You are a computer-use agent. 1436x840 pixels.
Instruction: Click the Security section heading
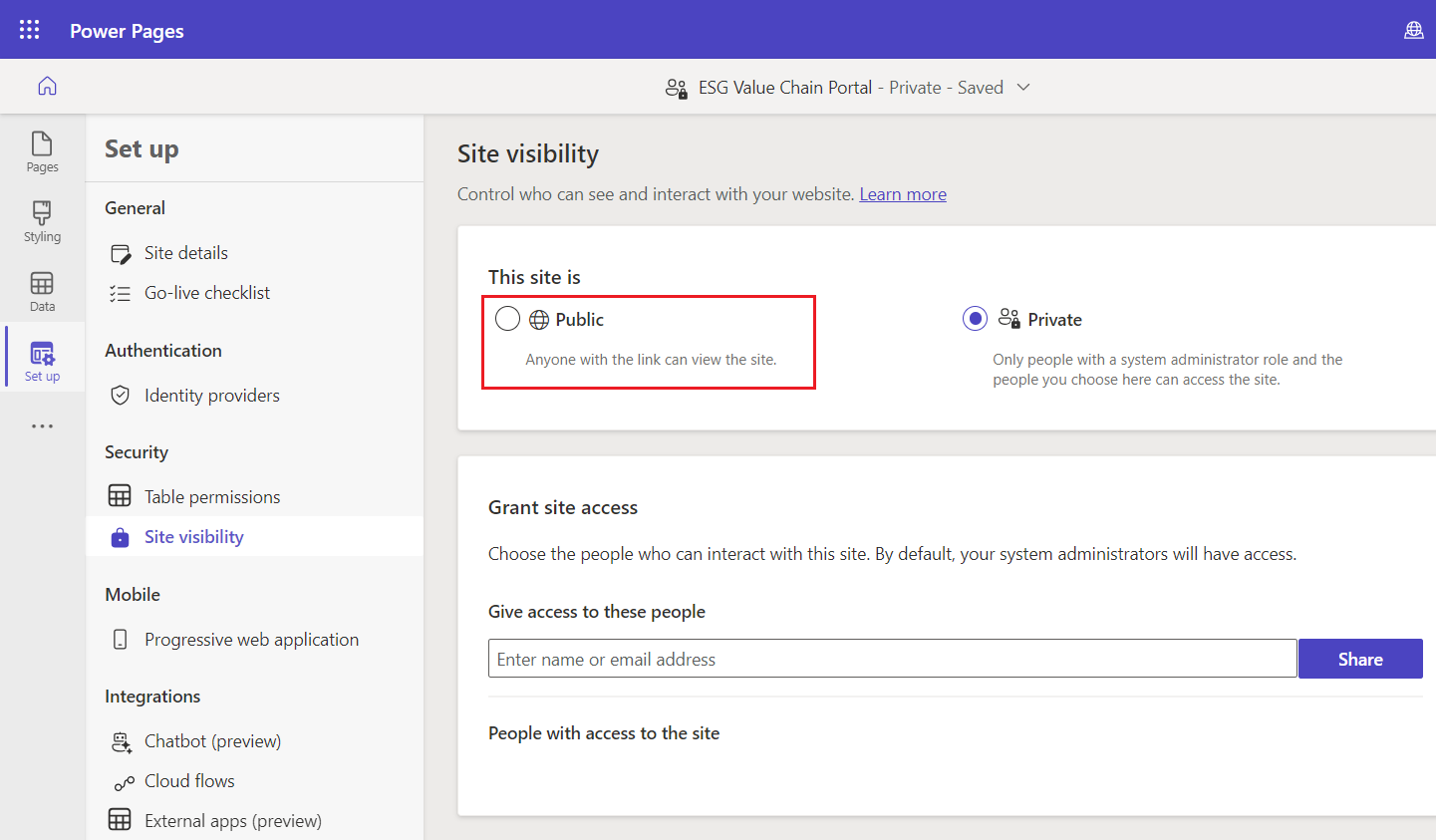click(x=137, y=452)
